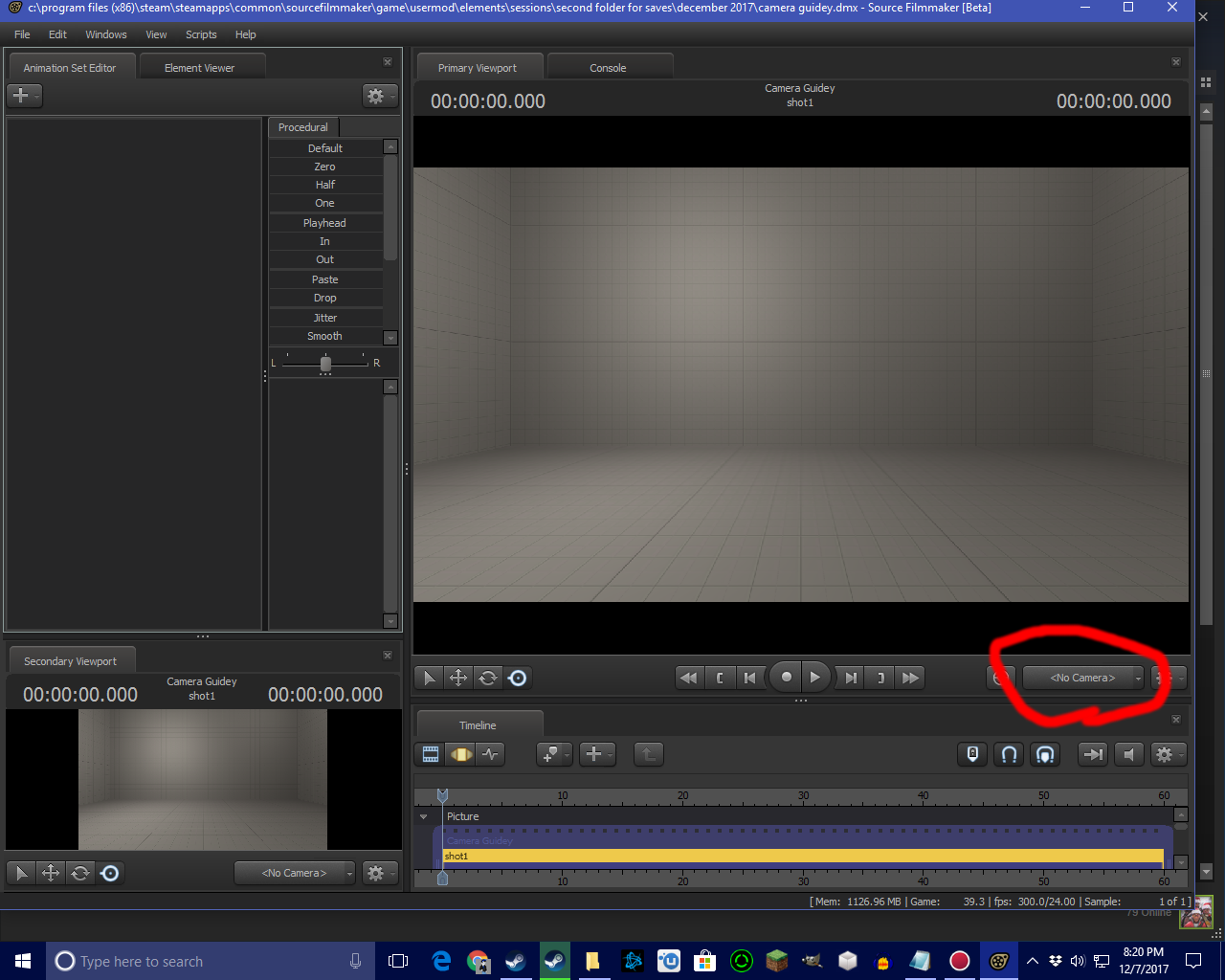The height and width of the screenshot is (980, 1225).
Task: Click the timeline jump-to-end arrow icon
Action: pos(1092,754)
